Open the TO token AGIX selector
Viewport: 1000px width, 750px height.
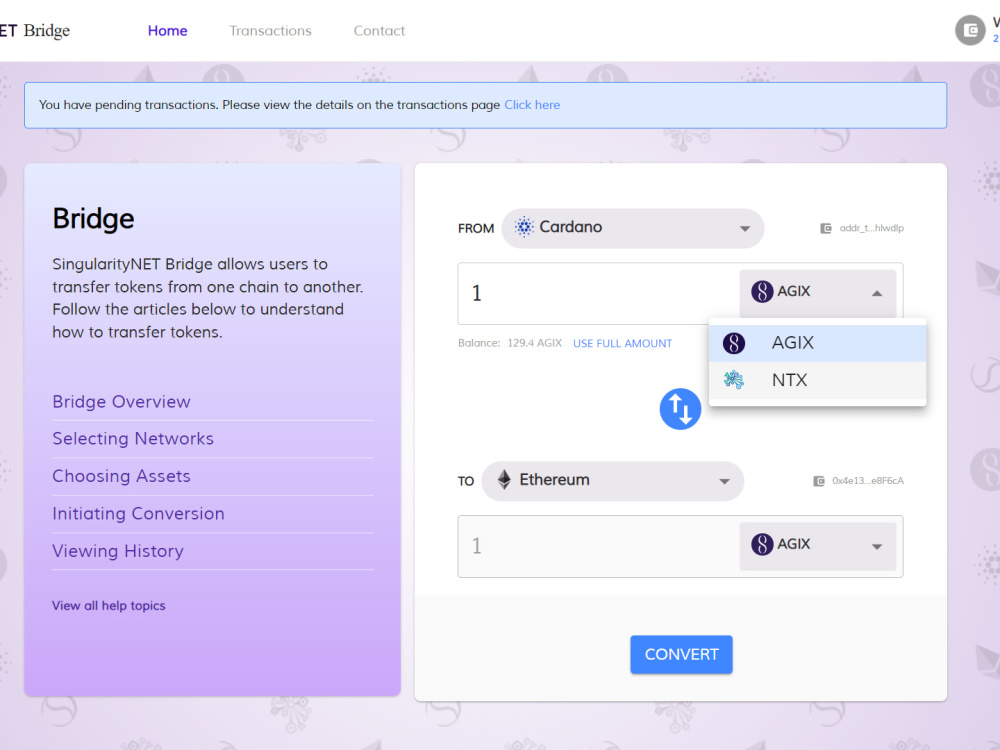[x=818, y=547]
